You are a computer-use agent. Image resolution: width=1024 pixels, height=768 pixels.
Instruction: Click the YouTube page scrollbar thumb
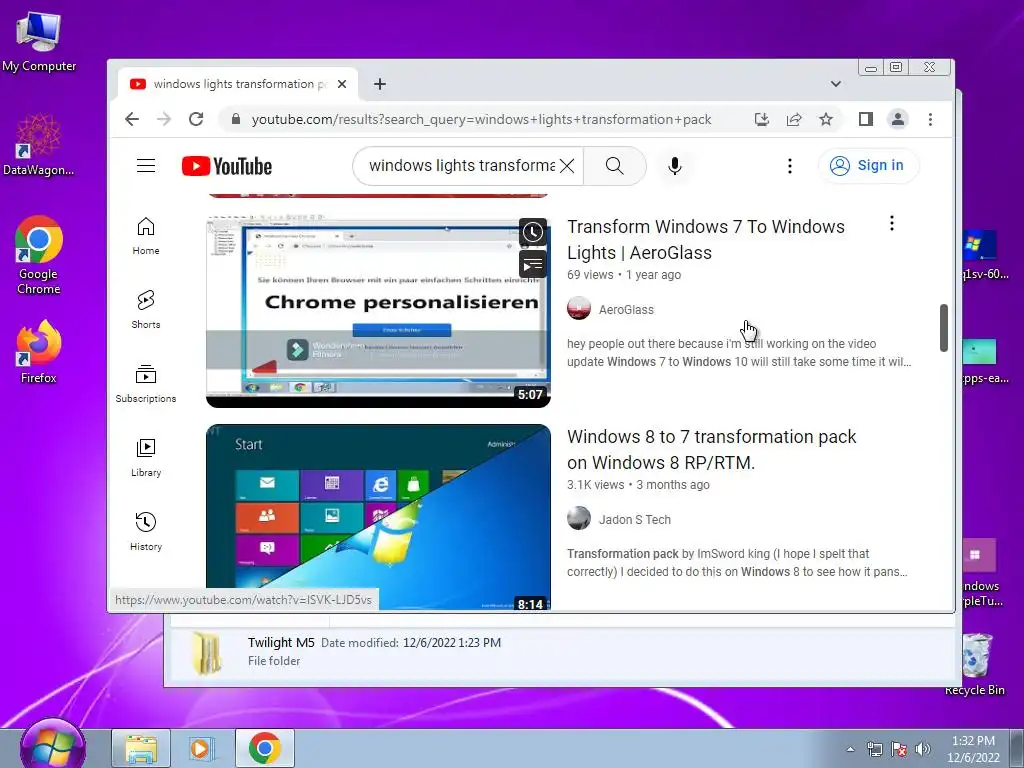pos(944,328)
